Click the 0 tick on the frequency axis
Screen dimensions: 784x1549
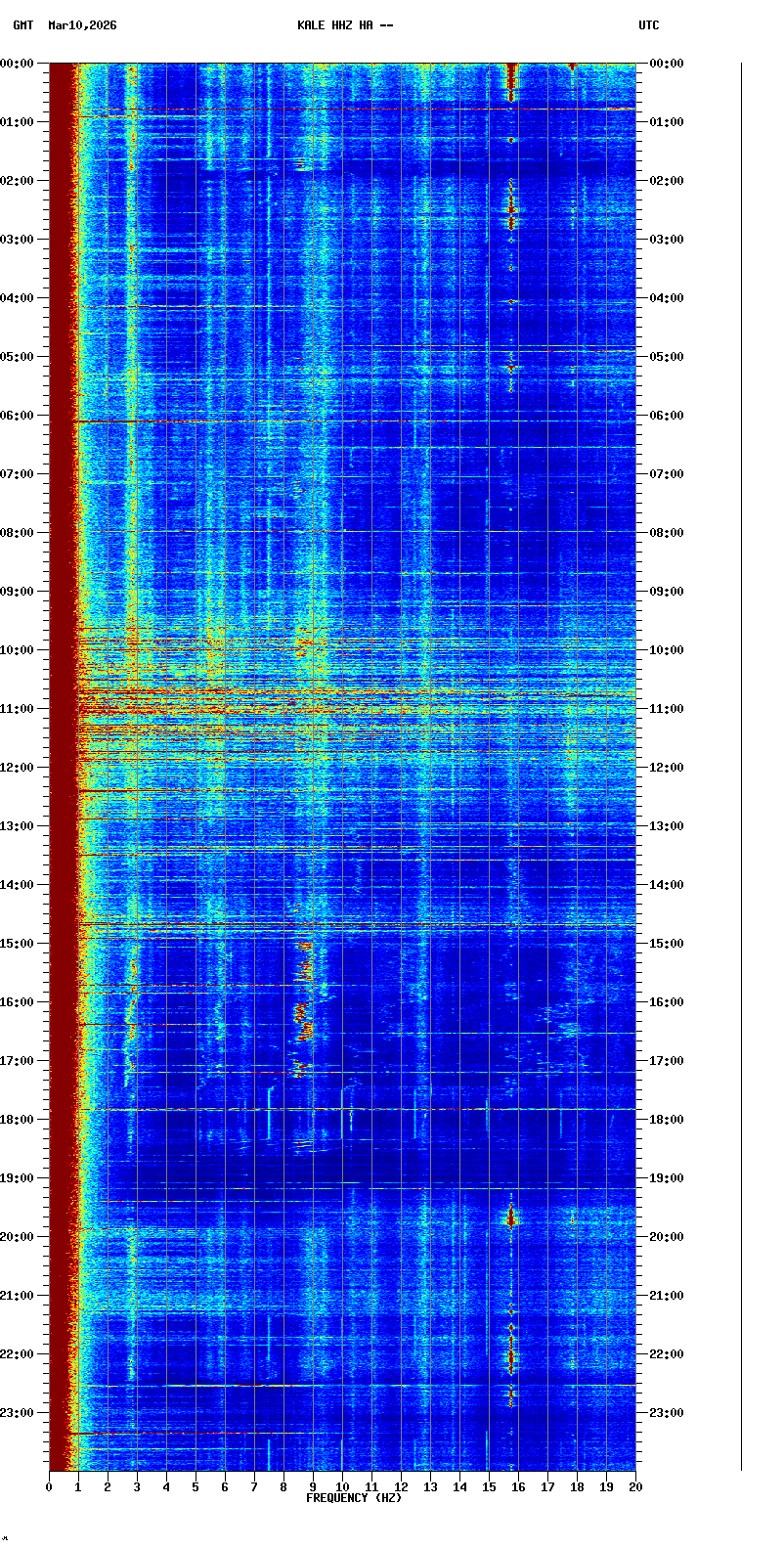pos(49,1487)
